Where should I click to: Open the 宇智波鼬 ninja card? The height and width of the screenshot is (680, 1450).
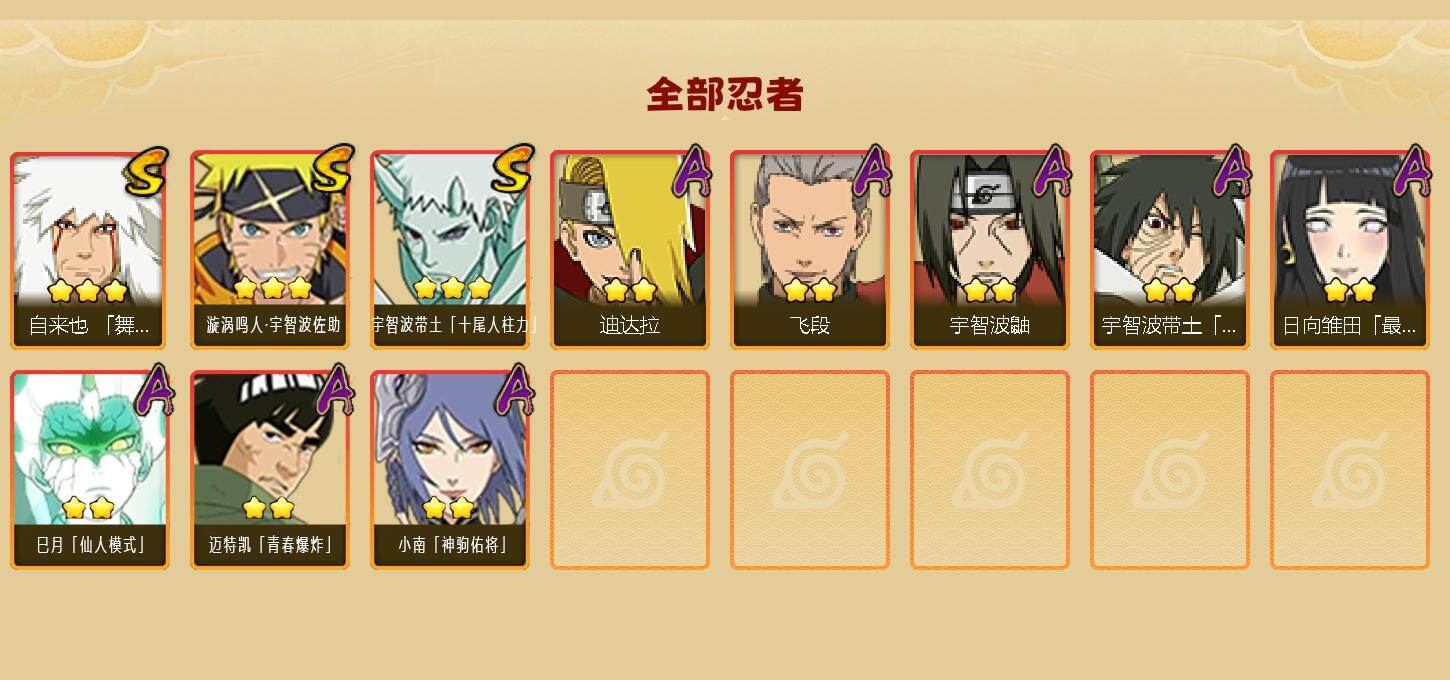tap(990, 249)
